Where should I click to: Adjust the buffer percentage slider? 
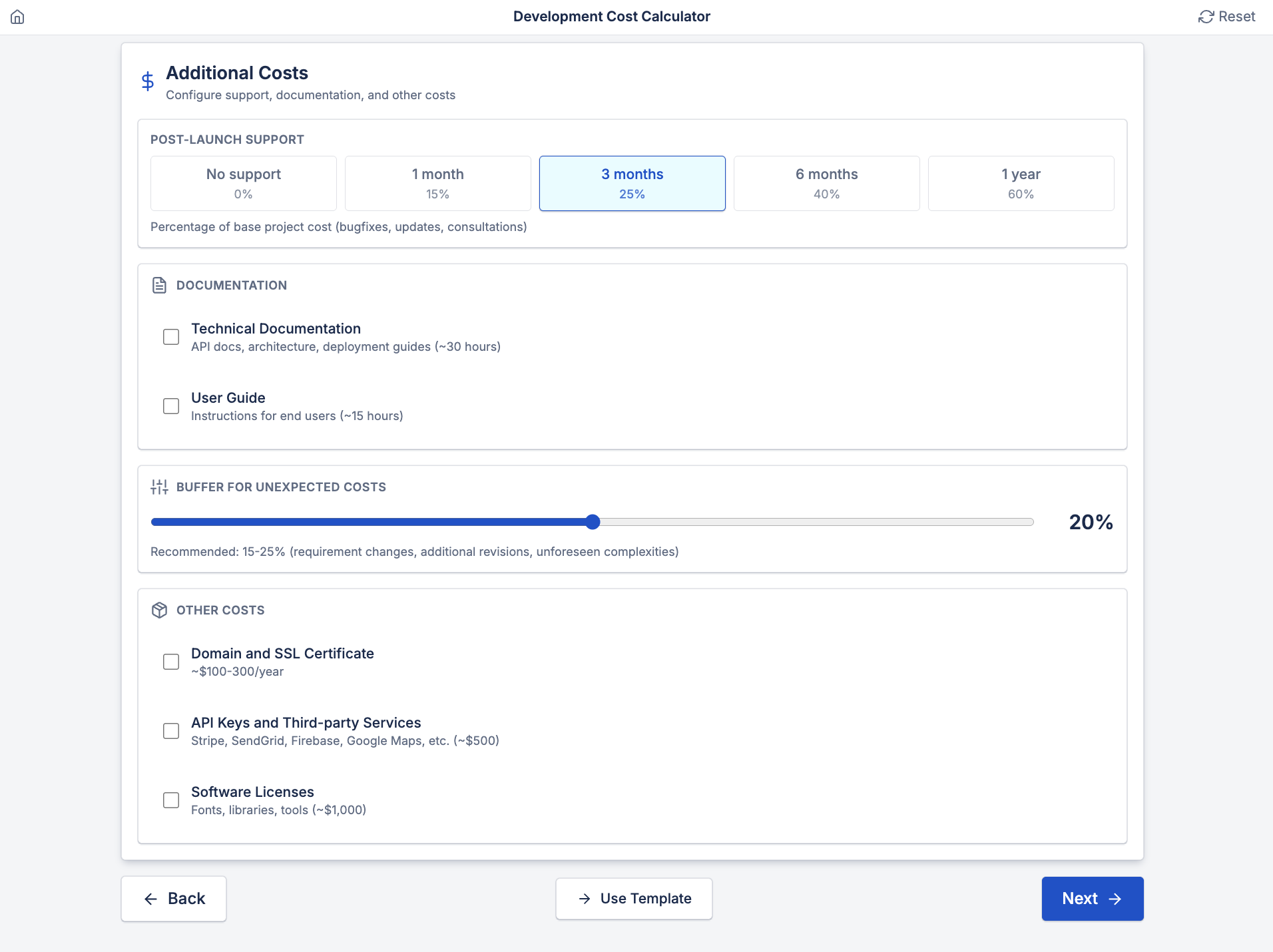coord(592,522)
